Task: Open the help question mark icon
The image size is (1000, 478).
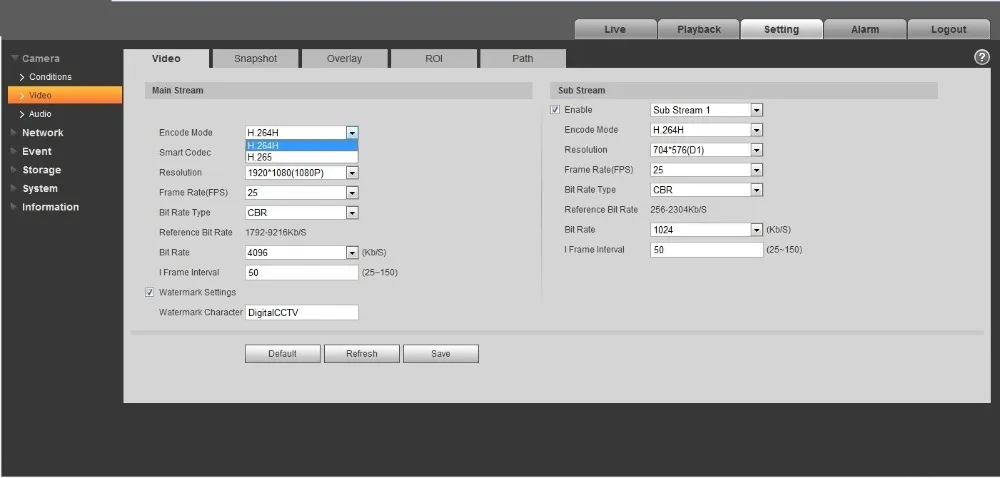Action: pos(982,57)
